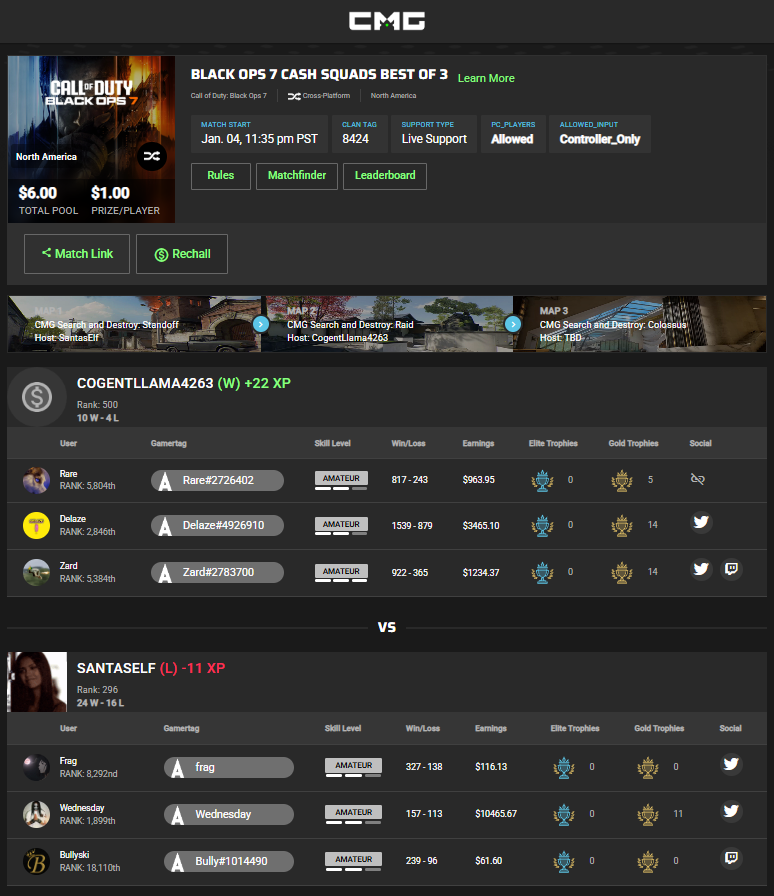
Task: Click arrow between Map 1 and Map 2
Action: pos(261,324)
